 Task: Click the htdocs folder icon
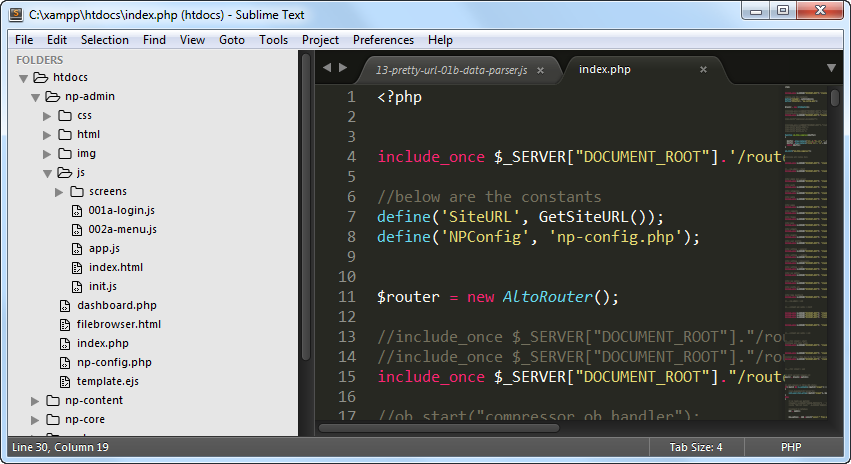click(41, 77)
